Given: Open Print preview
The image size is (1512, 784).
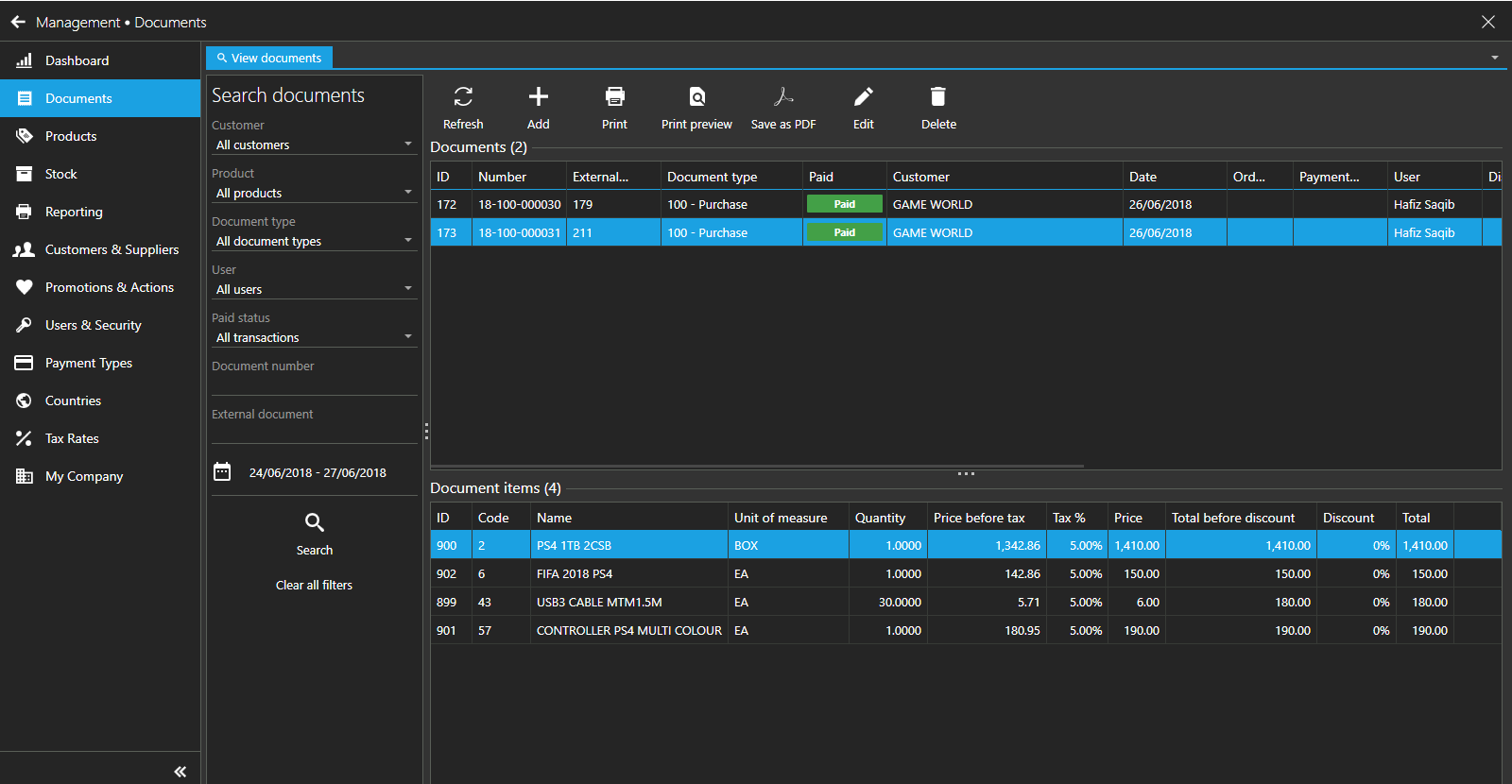Looking at the screenshot, I should [696, 97].
